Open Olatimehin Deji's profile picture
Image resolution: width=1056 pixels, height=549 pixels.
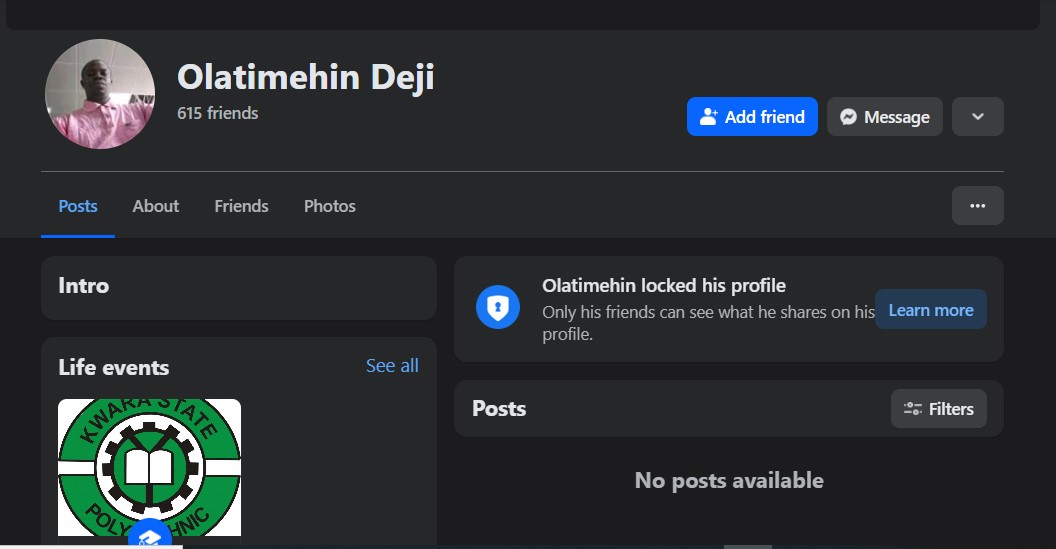(100, 94)
